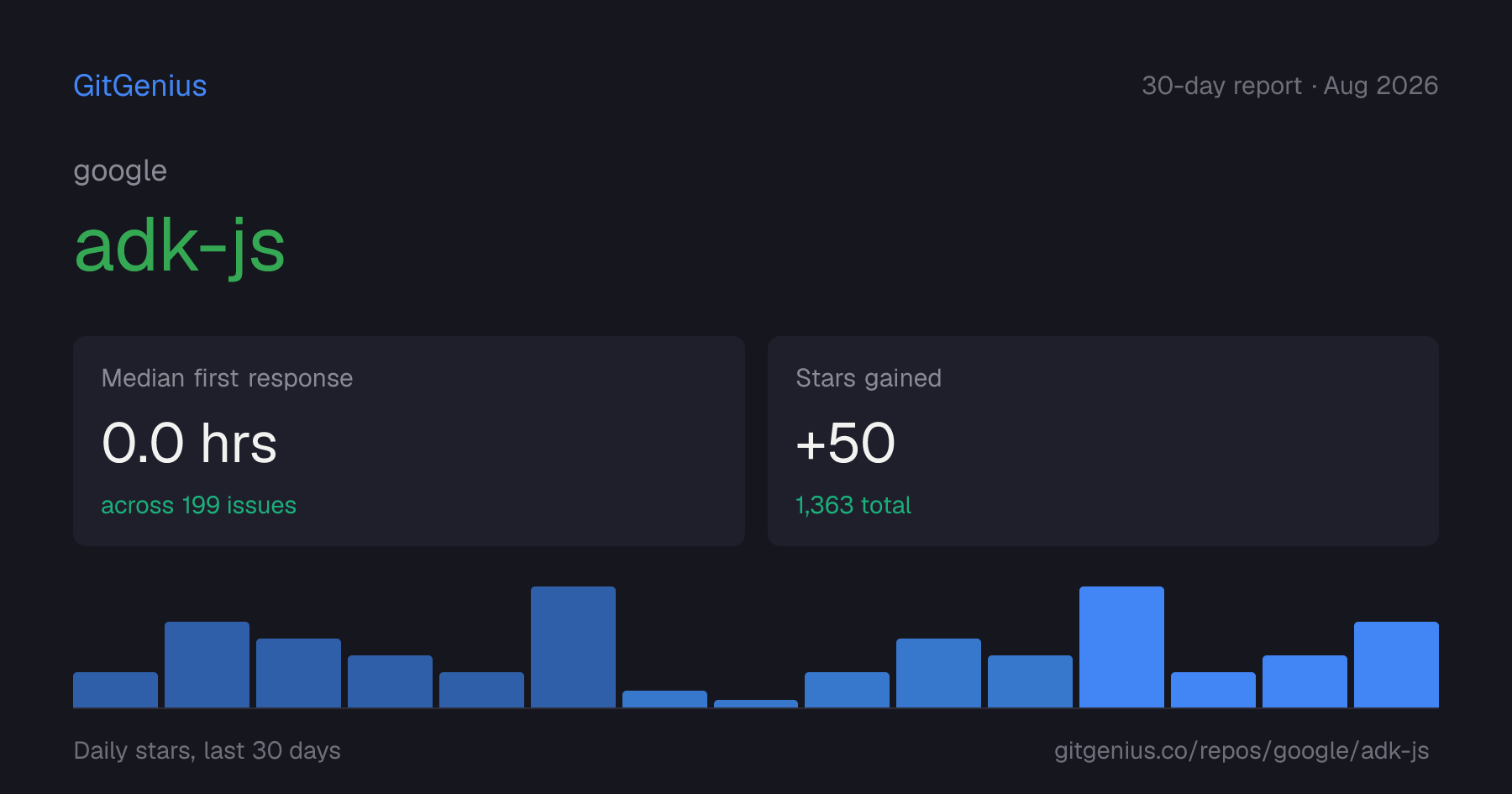
Task: Select the tallest bright blue chart bar
Action: click(1121, 647)
